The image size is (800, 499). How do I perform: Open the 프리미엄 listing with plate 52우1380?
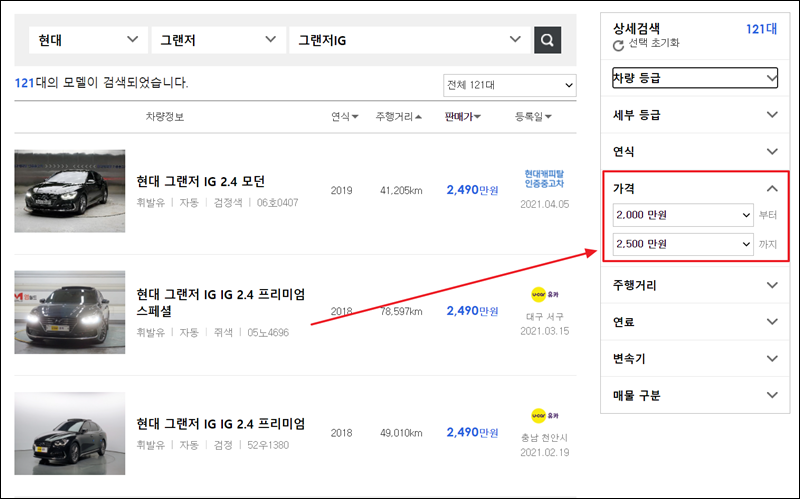220,423
